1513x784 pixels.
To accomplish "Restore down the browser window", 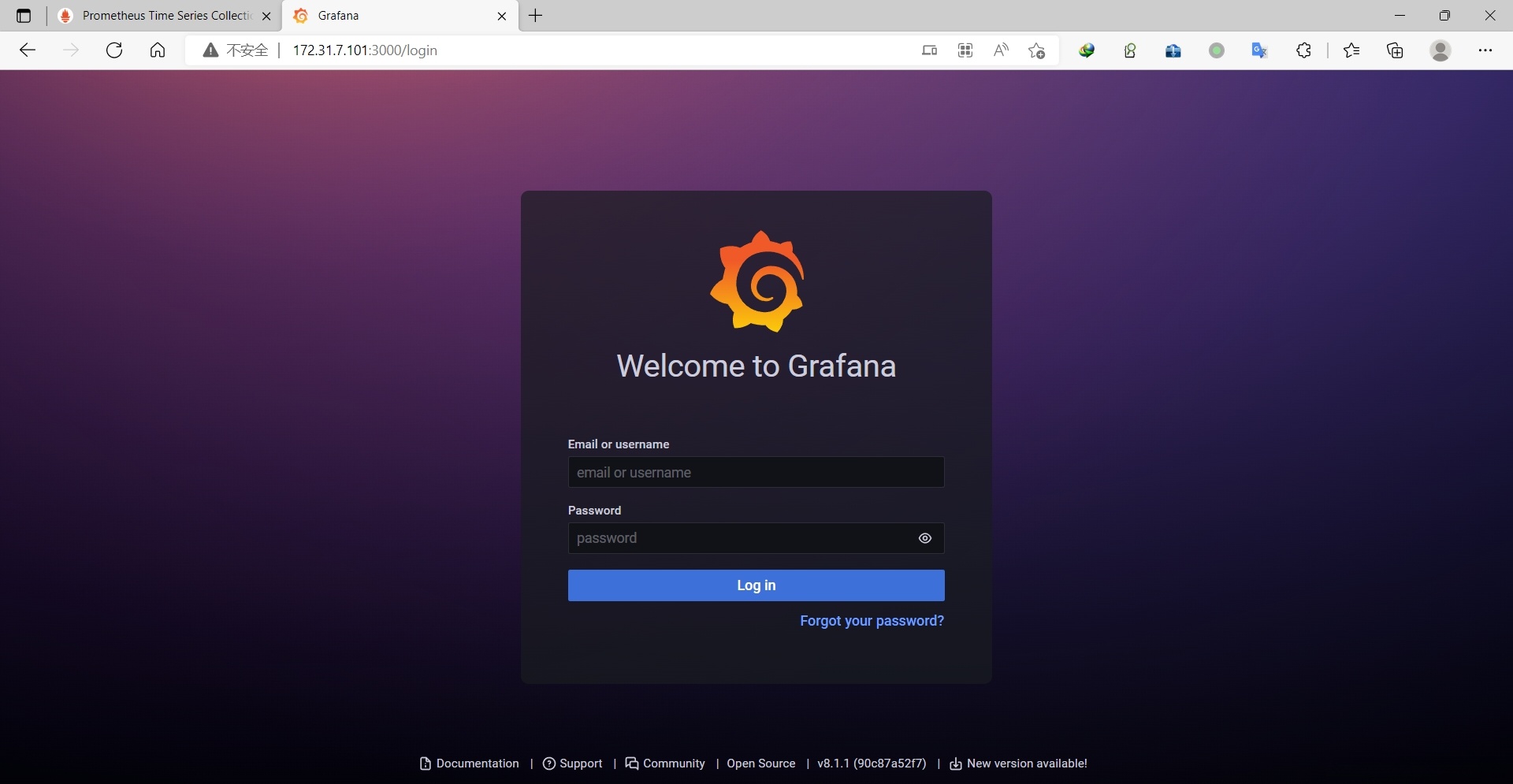I will [1445, 16].
